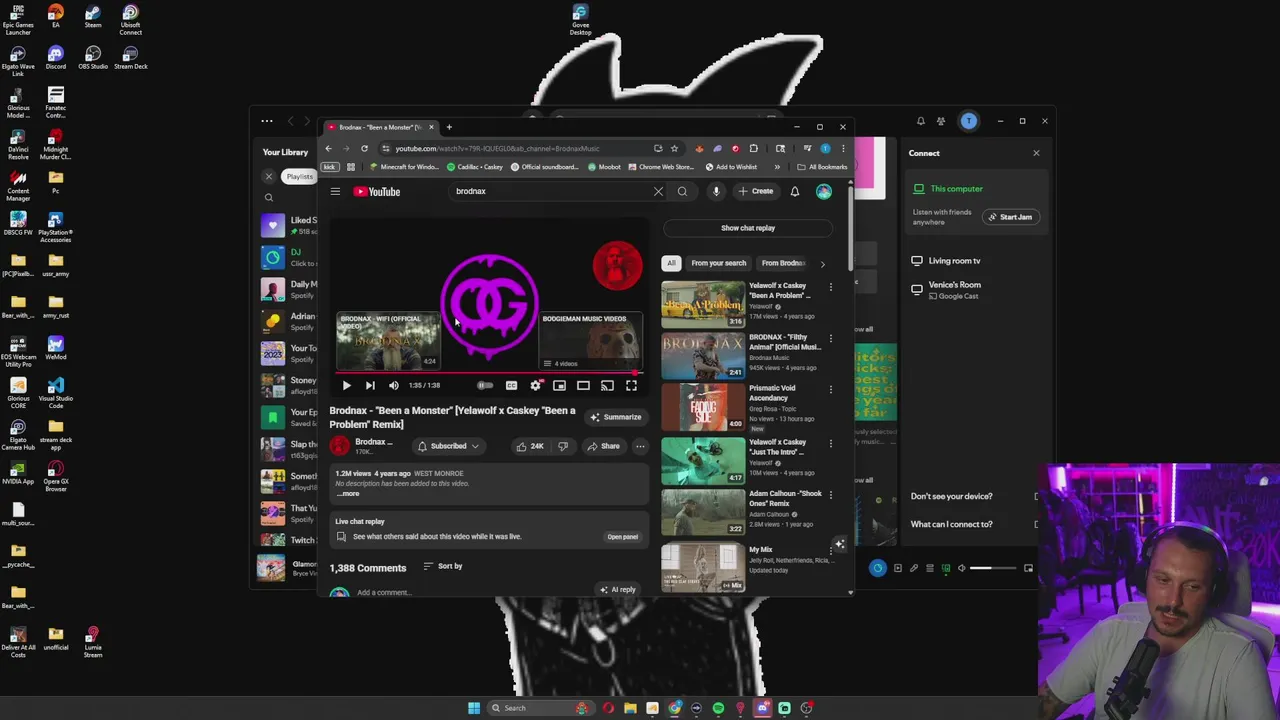The height and width of the screenshot is (720, 1280).
Task: Open File Explorer from taskbar
Action: pyautogui.click(x=630, y=708)
